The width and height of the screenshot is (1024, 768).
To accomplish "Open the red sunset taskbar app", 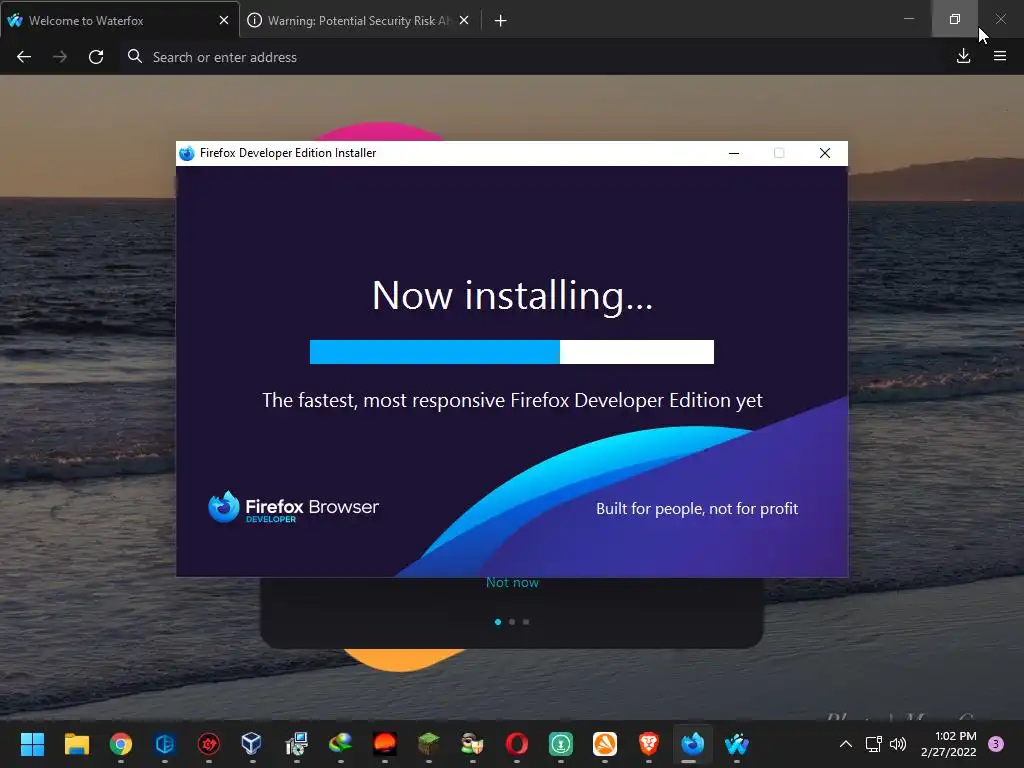I will pyautogui.click(x=385, y=744).
